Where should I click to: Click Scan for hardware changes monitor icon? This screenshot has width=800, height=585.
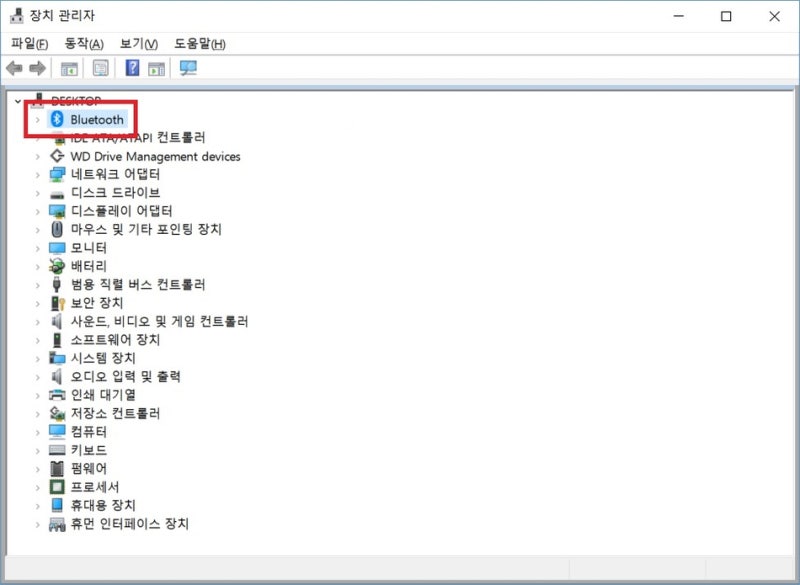coord(188,68)
